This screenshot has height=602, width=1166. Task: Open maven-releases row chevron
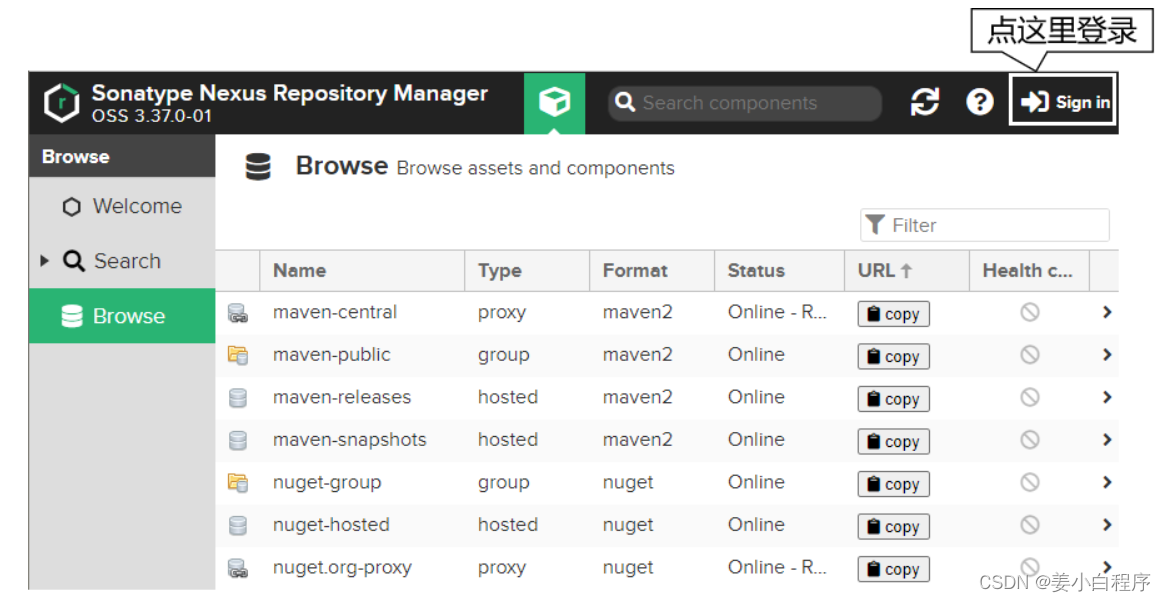(x=1107, y=397)
